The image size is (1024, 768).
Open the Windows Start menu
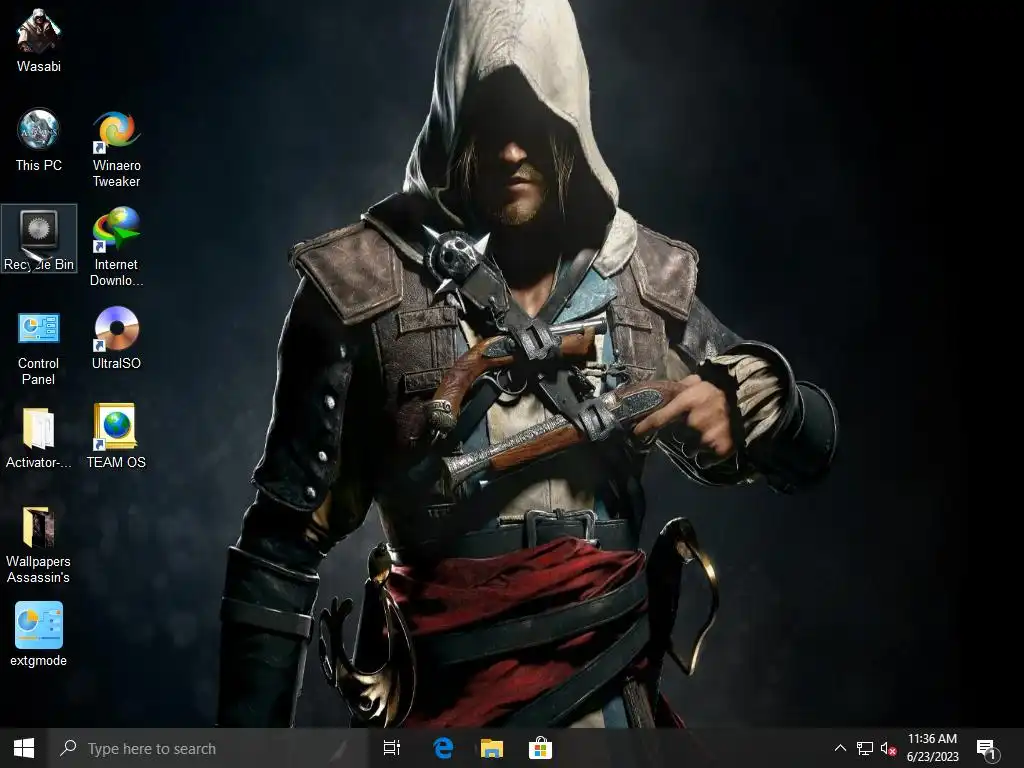point(24,748)
